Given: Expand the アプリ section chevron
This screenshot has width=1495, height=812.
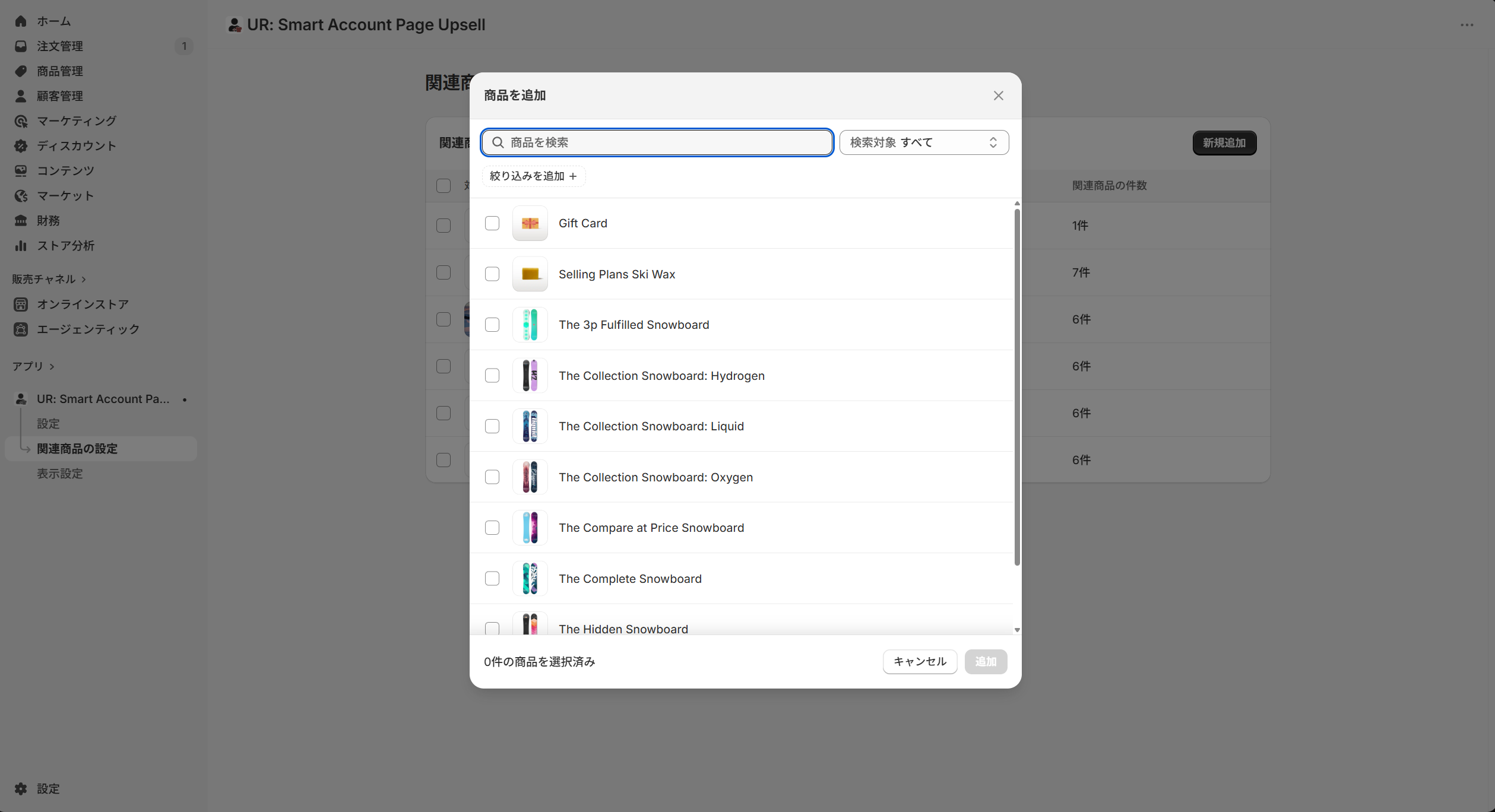Looking at the screenshot, I should click(x=52, y=367).
